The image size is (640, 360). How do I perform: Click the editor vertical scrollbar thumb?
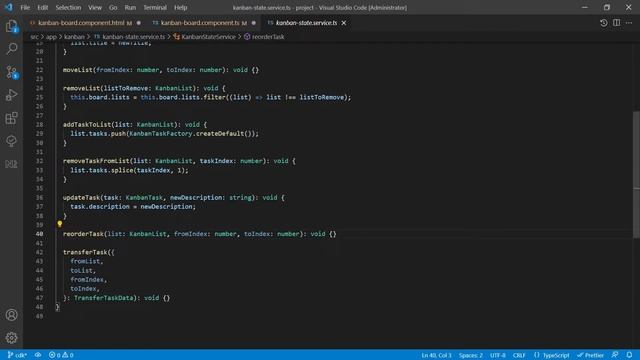tap(636, 175)
